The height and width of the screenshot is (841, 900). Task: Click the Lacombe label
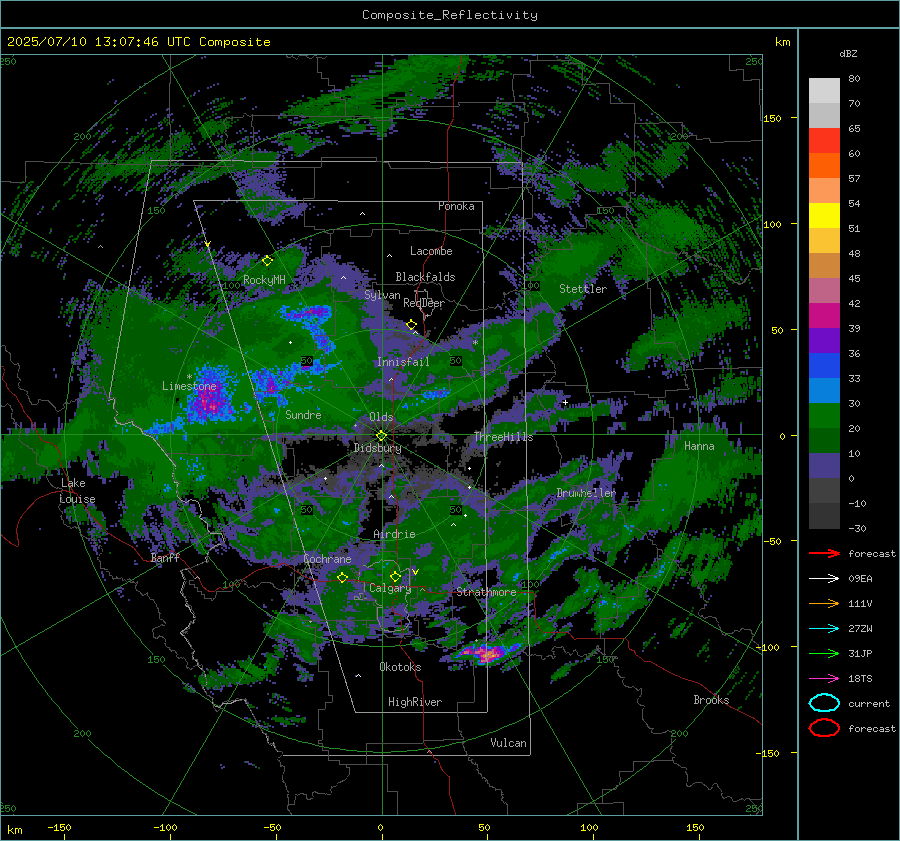pos(431,251)
